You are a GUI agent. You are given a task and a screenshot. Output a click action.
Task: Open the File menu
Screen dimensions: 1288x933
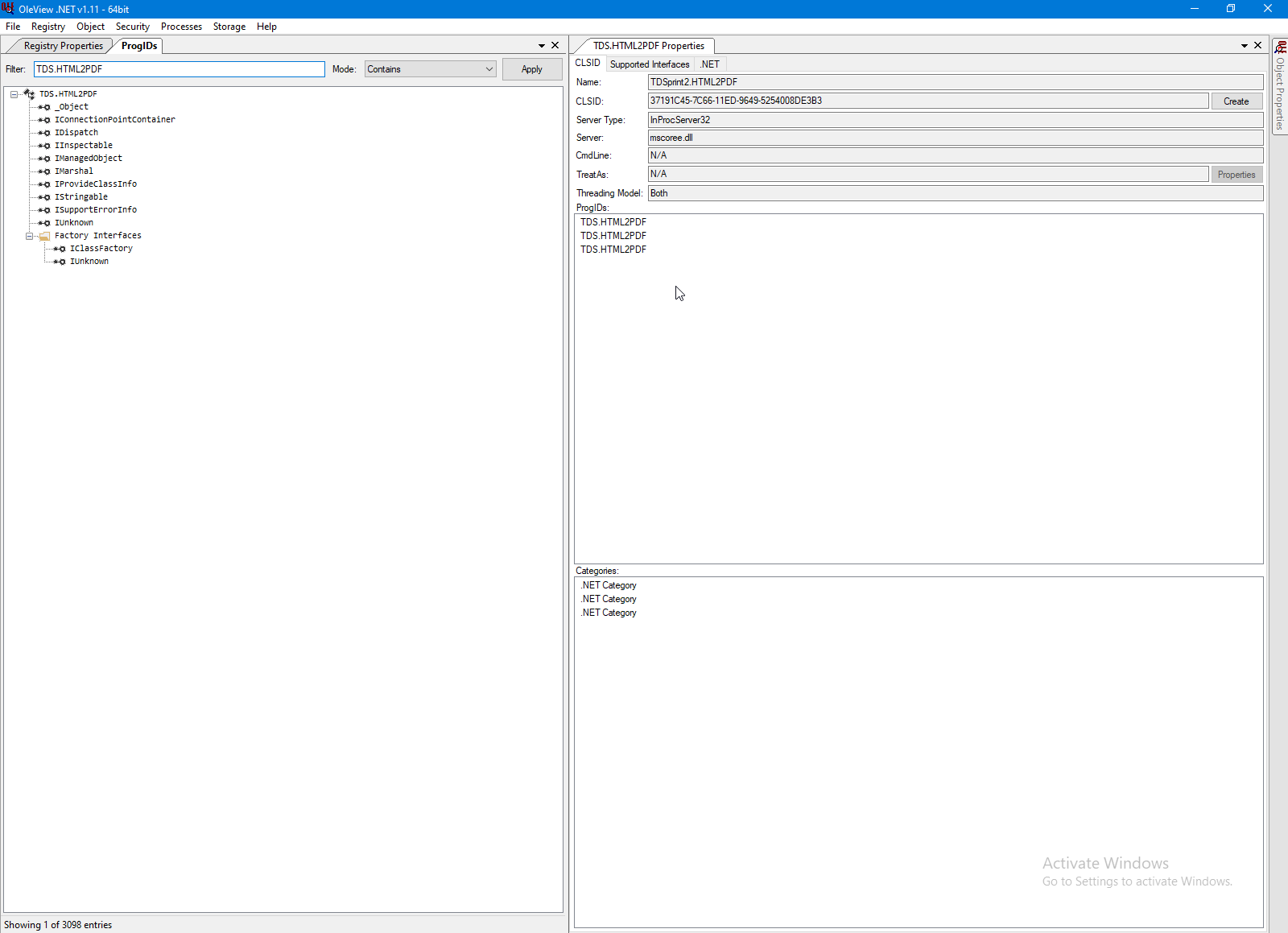point(13,27)
